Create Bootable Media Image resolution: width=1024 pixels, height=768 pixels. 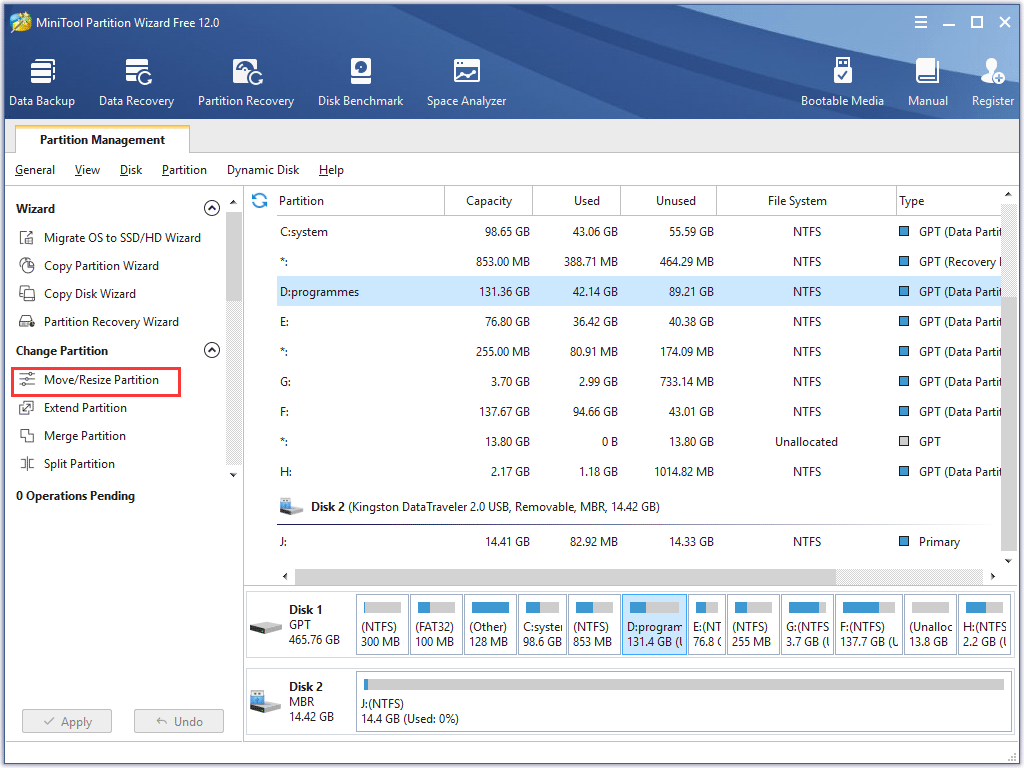pyautogui.click(x=843, y=80)
